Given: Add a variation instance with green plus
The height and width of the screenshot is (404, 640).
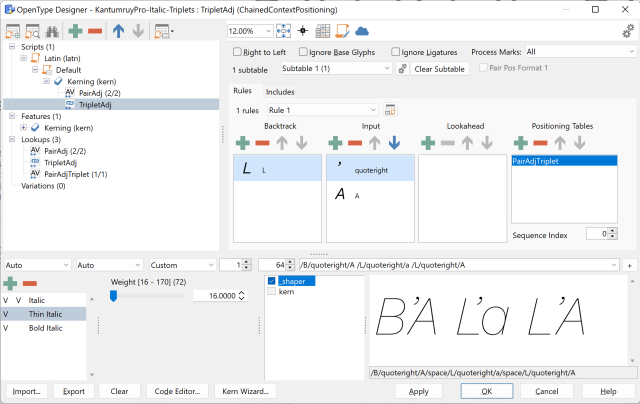Looking at the screenshot, I should [x=12, y=284].
